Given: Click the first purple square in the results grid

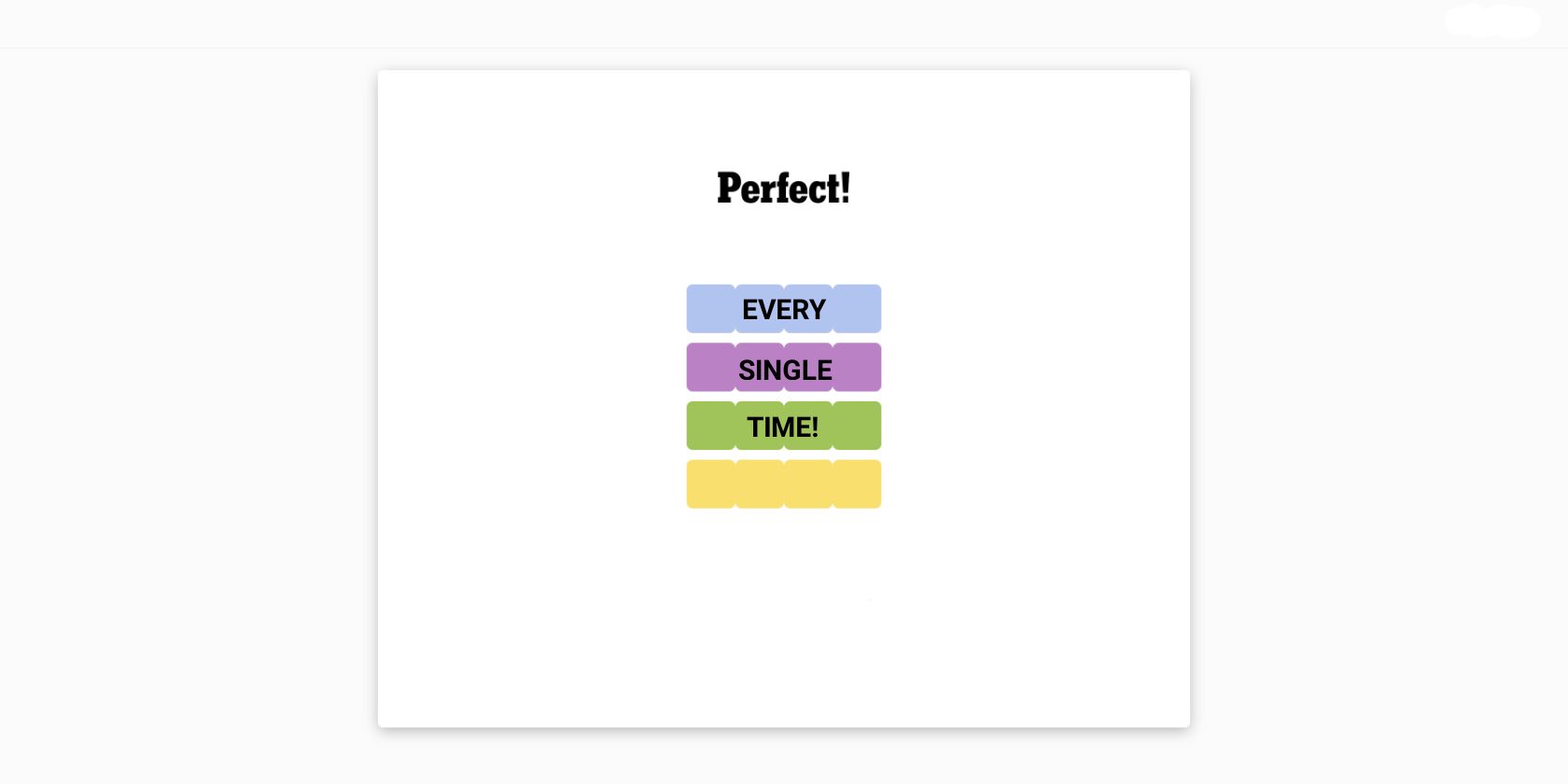Looking at the screenshot, I should click(711, 367).
